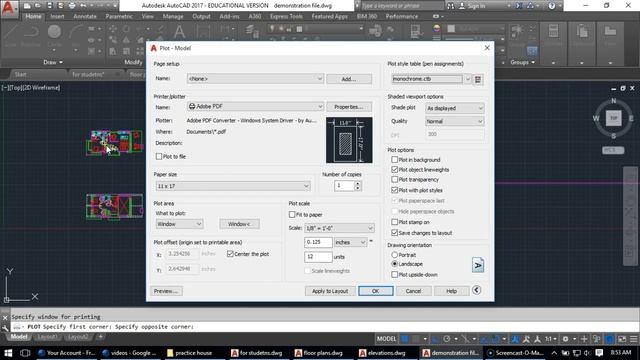Uncheck Plot with plot styles
Screen dimensions: 640x360
[394, 190]
